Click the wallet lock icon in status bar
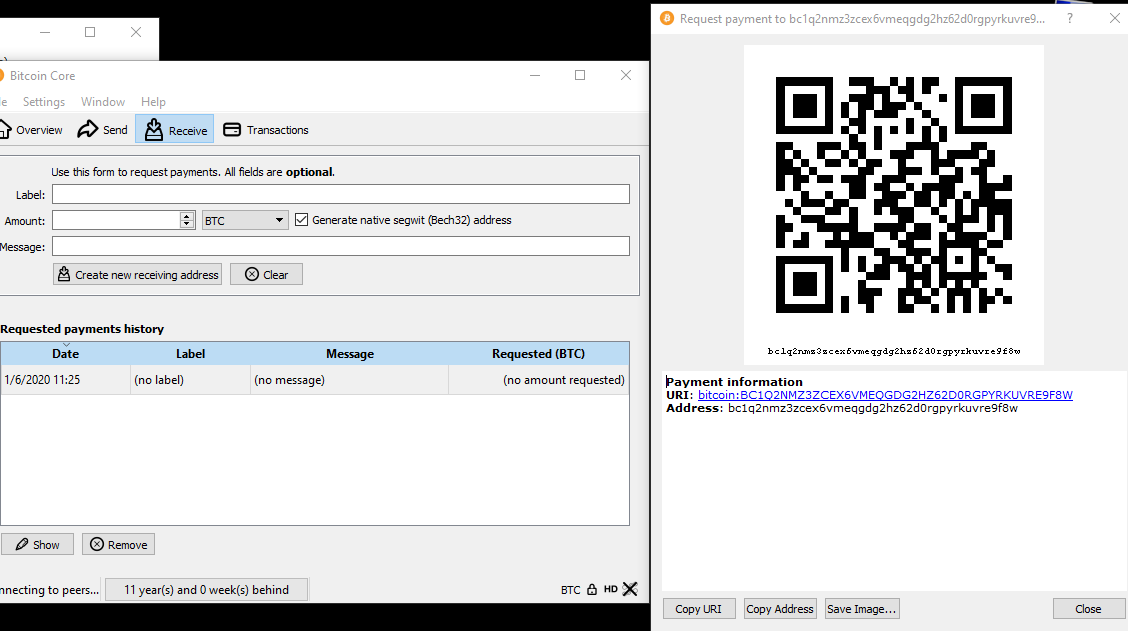Viewport: 1128px width, 631px height. [x=591, y=589]
